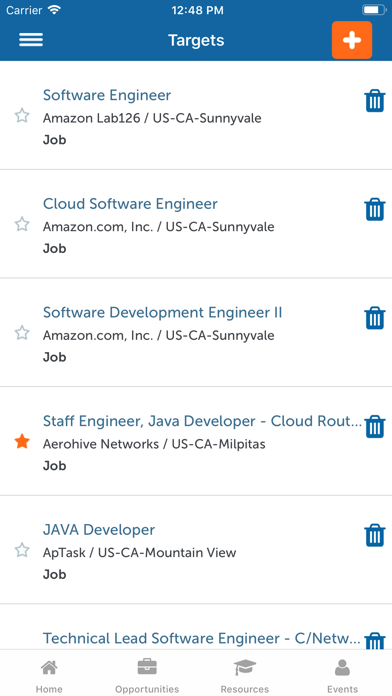This screenshot has height=696, width=392.
Task: Delete the Staff Engineer Aerohive Networks target
Action: (375, 427)
